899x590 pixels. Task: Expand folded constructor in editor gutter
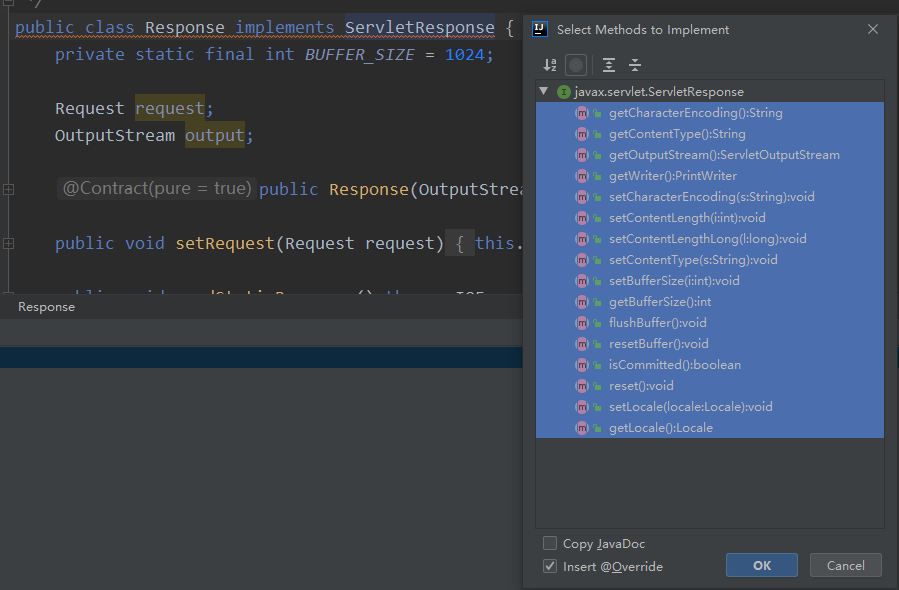[9, 189]
